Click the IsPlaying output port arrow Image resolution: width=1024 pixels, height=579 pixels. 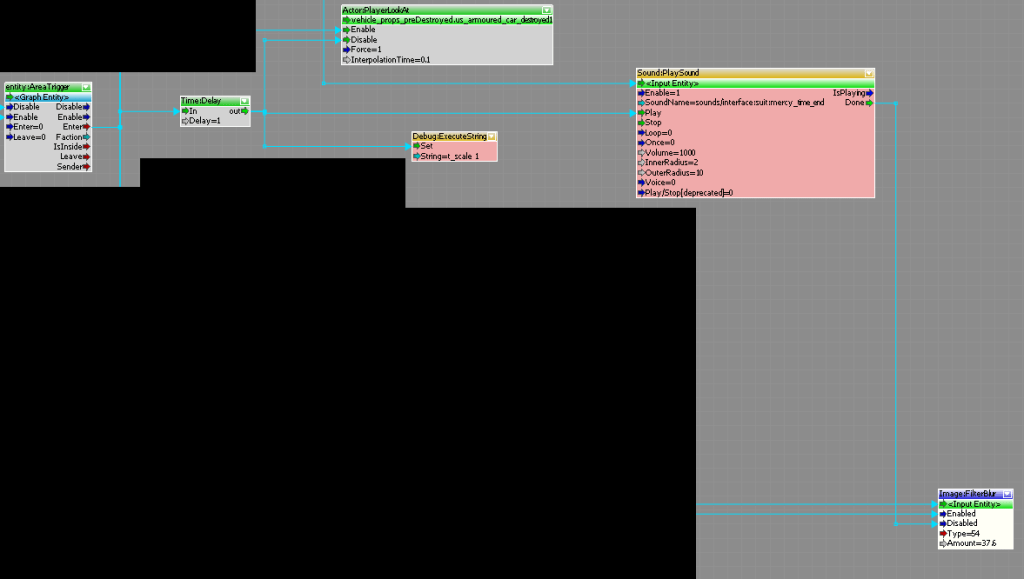tap(869, 93)
